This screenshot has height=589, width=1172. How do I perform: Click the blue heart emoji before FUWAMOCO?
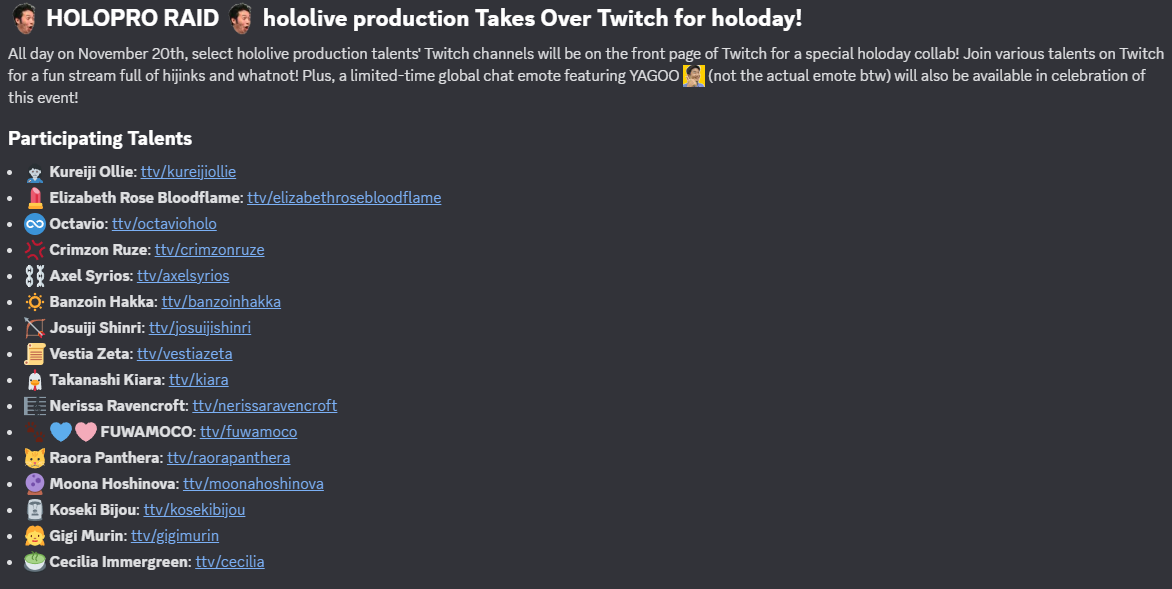coord(61,432)
